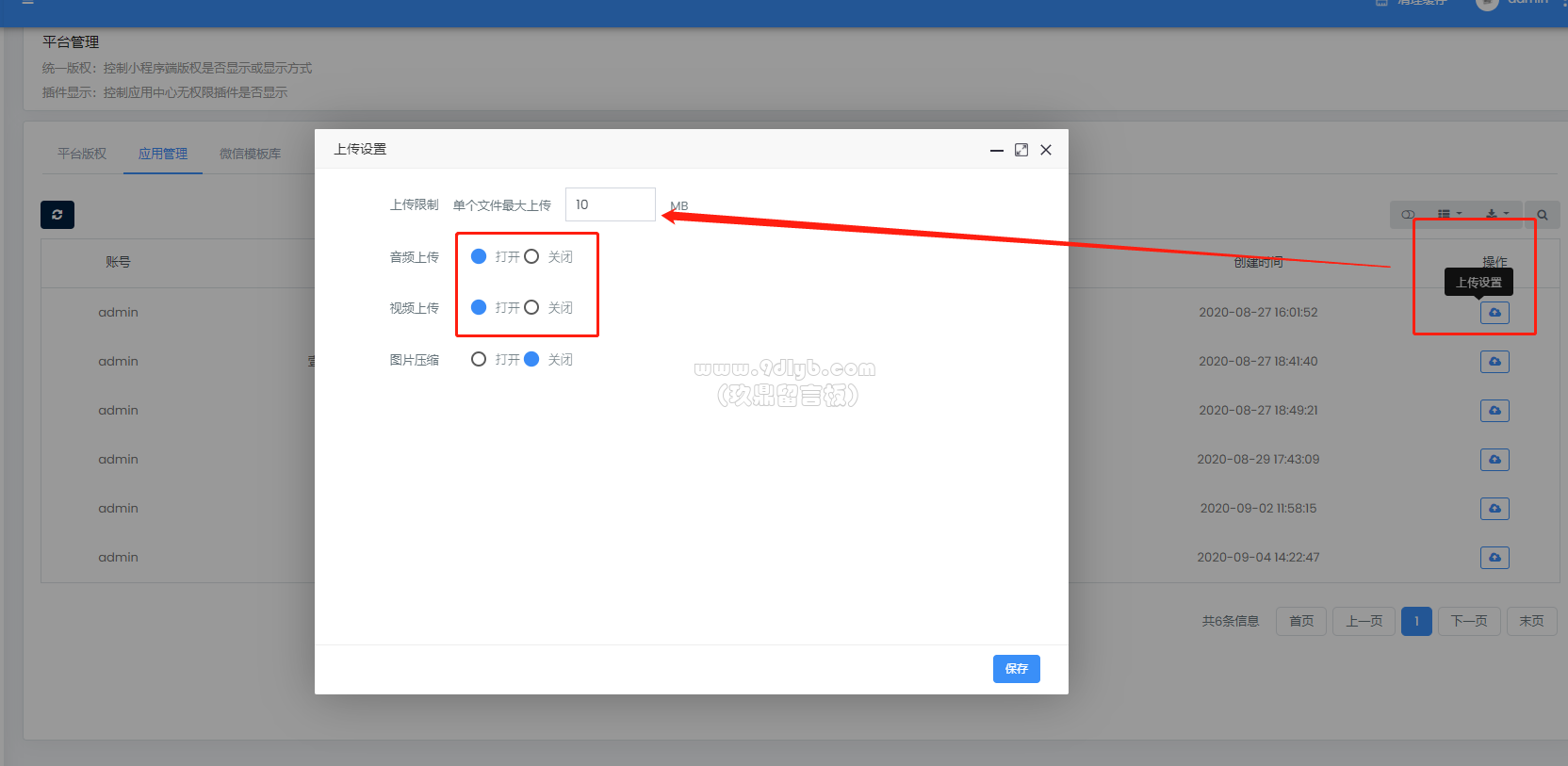
Task: Click the refresh icon button above the table
Action: 57,215
